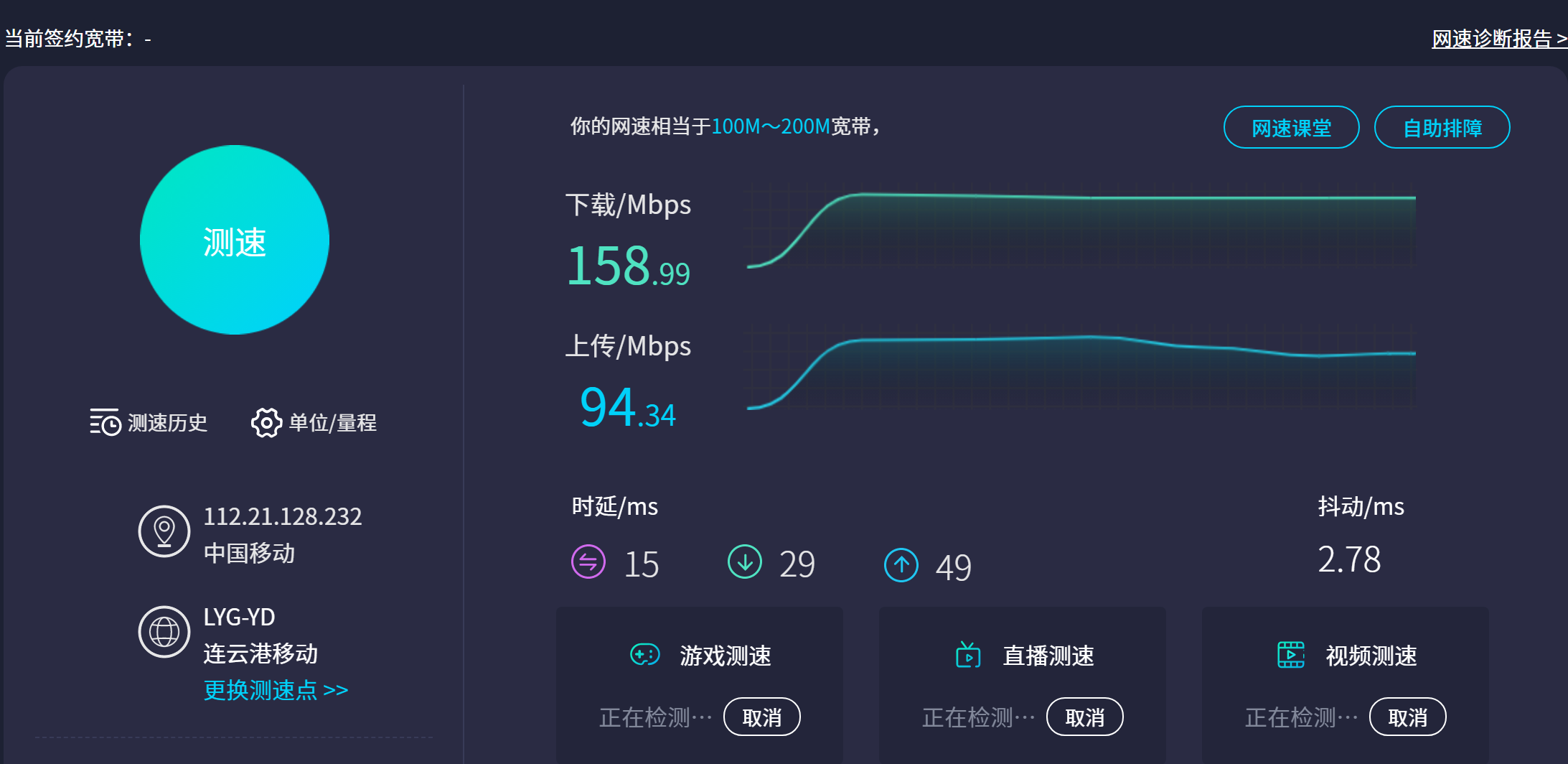
Task: Click the download latency arrow icon
Action: pyautogui.click(x=745, y=562)
